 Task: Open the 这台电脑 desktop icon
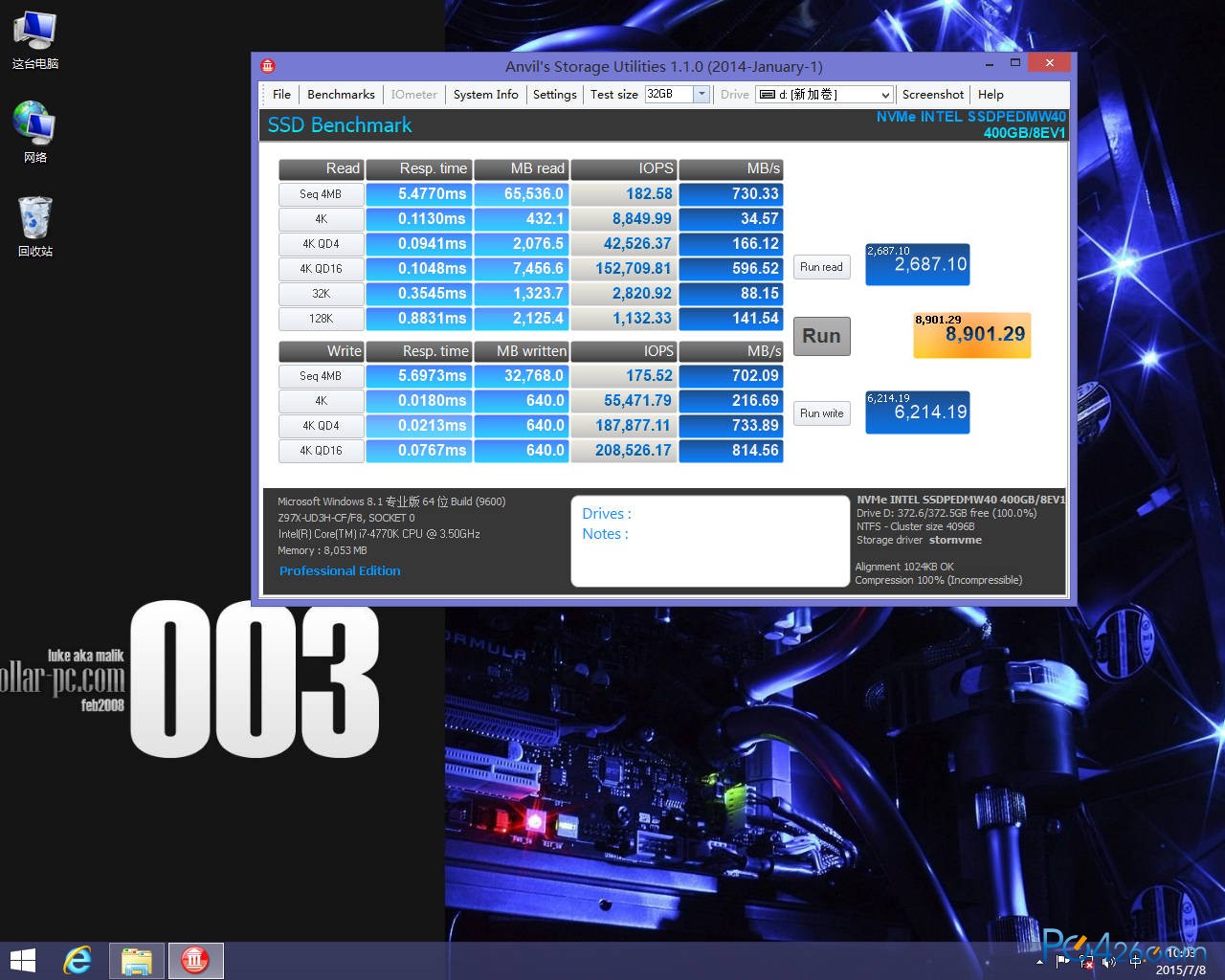click(x=35, y=38)
